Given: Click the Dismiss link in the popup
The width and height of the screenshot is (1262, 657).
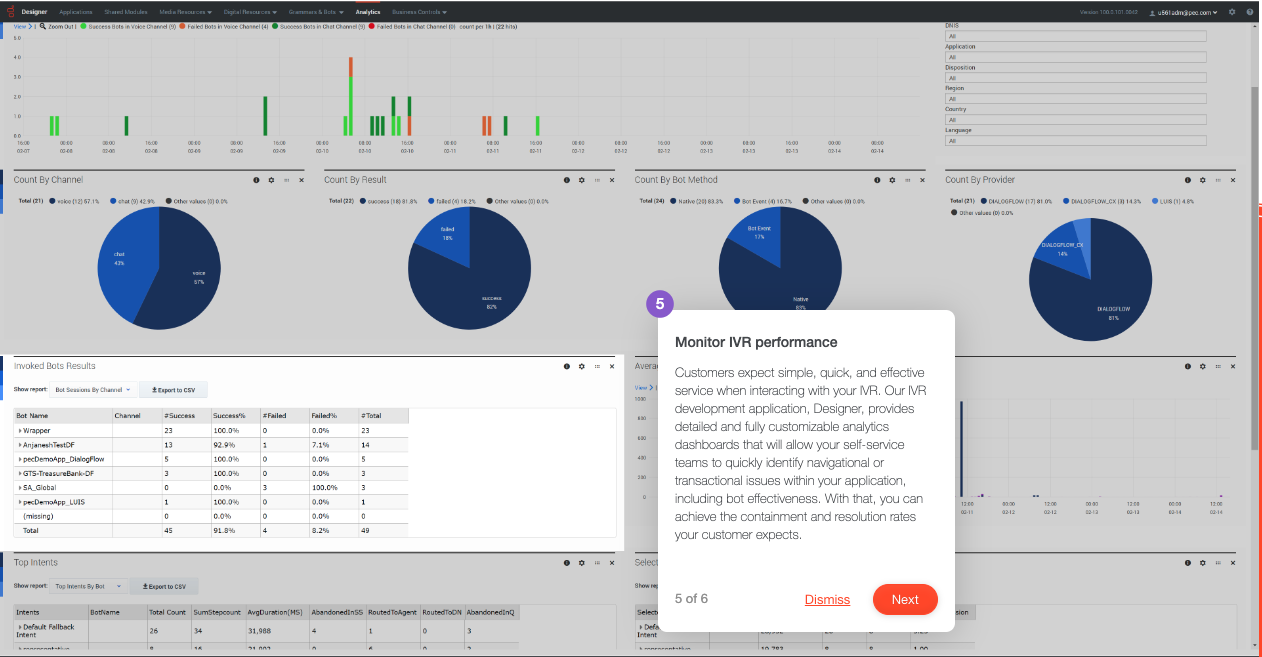Looking at the screenshot, I should (827, 600).
